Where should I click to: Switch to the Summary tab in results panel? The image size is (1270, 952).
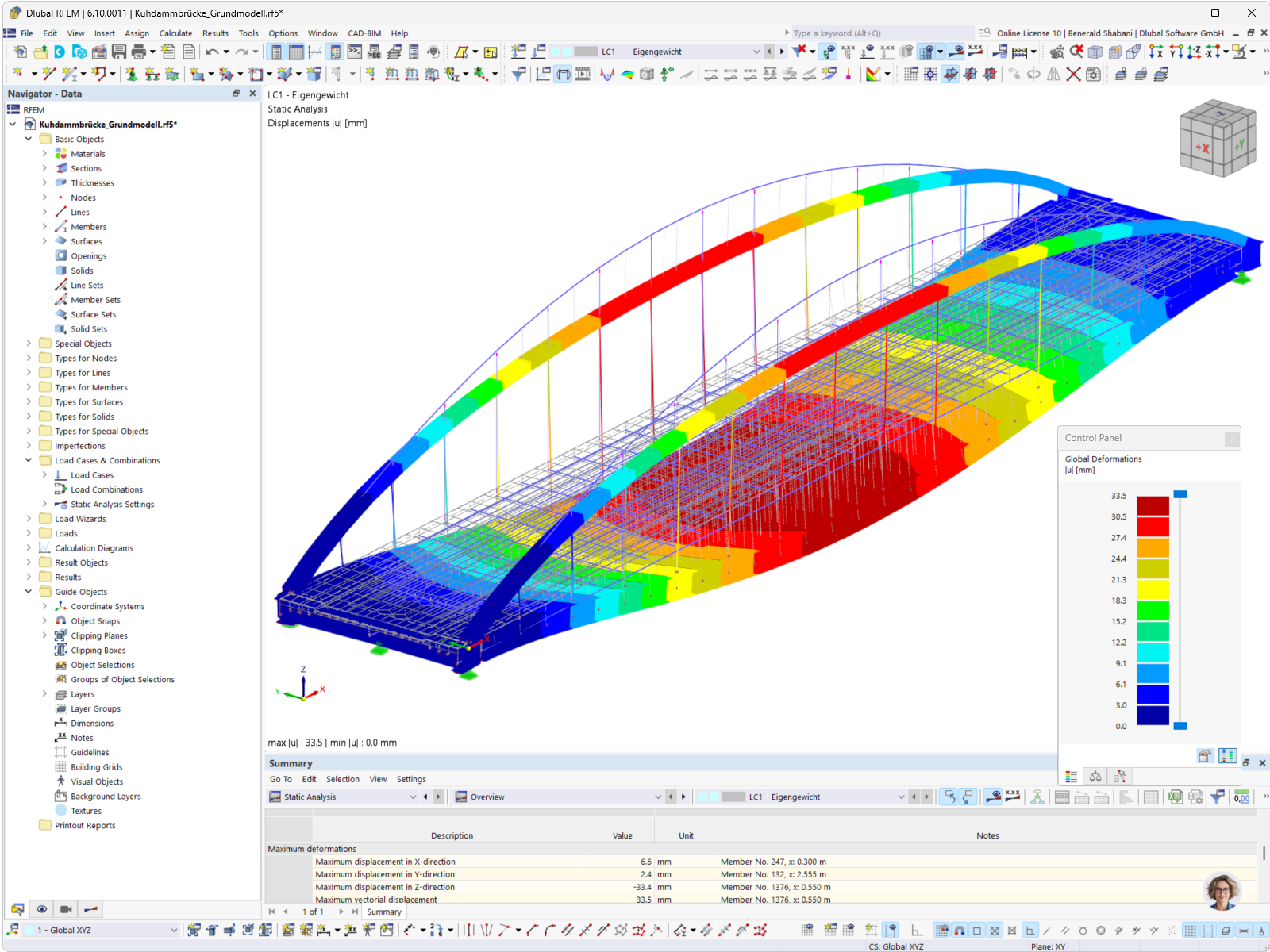coord(383,912)
